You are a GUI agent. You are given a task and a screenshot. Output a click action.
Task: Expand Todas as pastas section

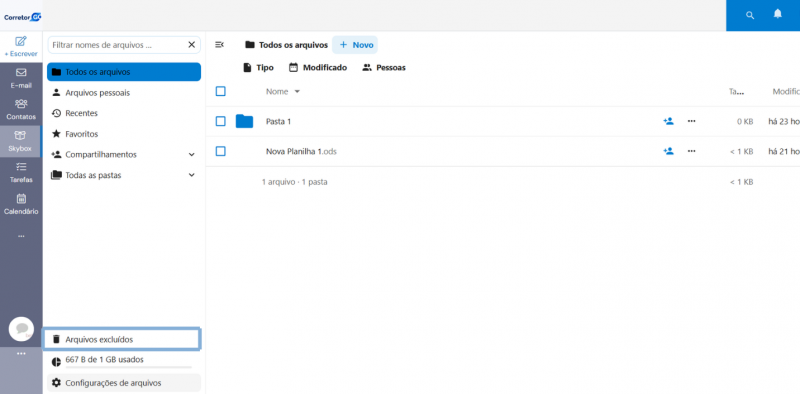pos(192,175)
